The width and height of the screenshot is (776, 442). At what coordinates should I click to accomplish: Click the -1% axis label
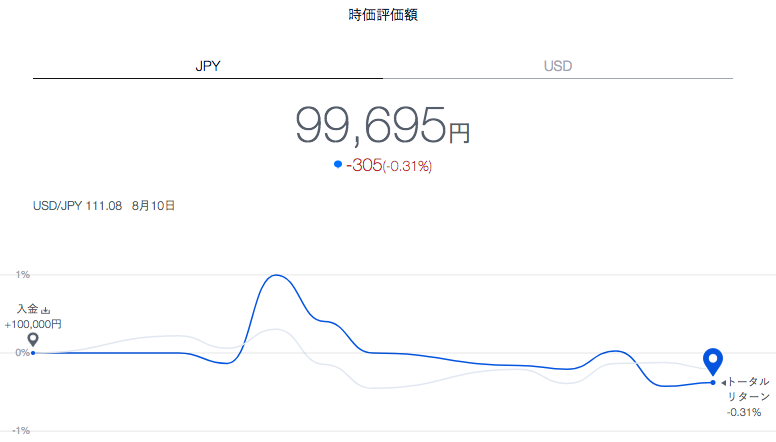[x=21, y=431]
